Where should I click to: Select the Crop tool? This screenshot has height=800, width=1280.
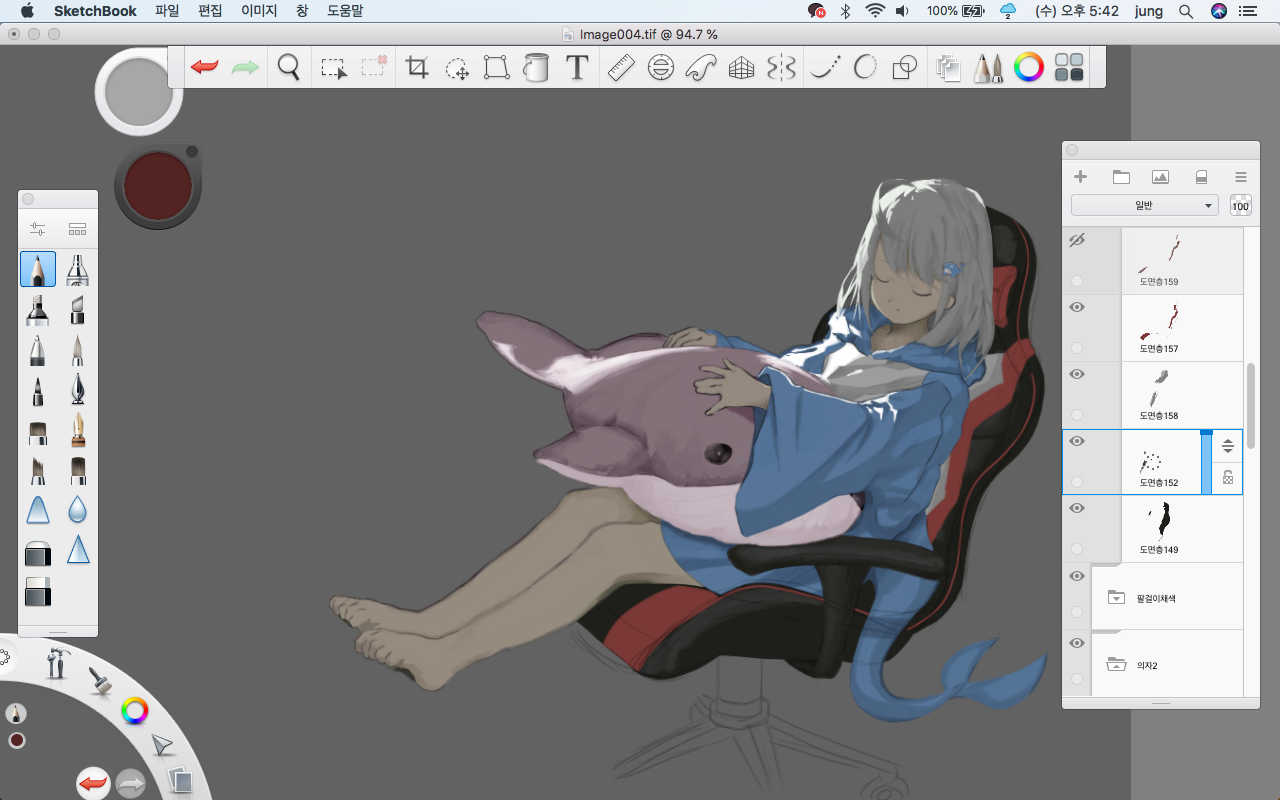pos(417,68)
